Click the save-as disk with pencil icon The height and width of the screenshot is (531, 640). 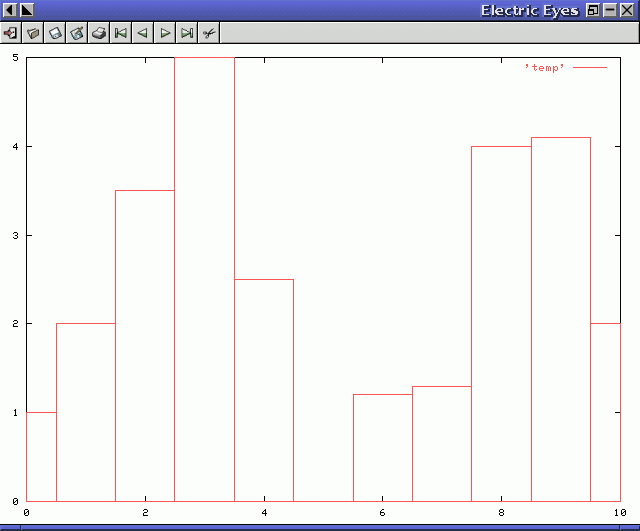[x=77, y=33]
